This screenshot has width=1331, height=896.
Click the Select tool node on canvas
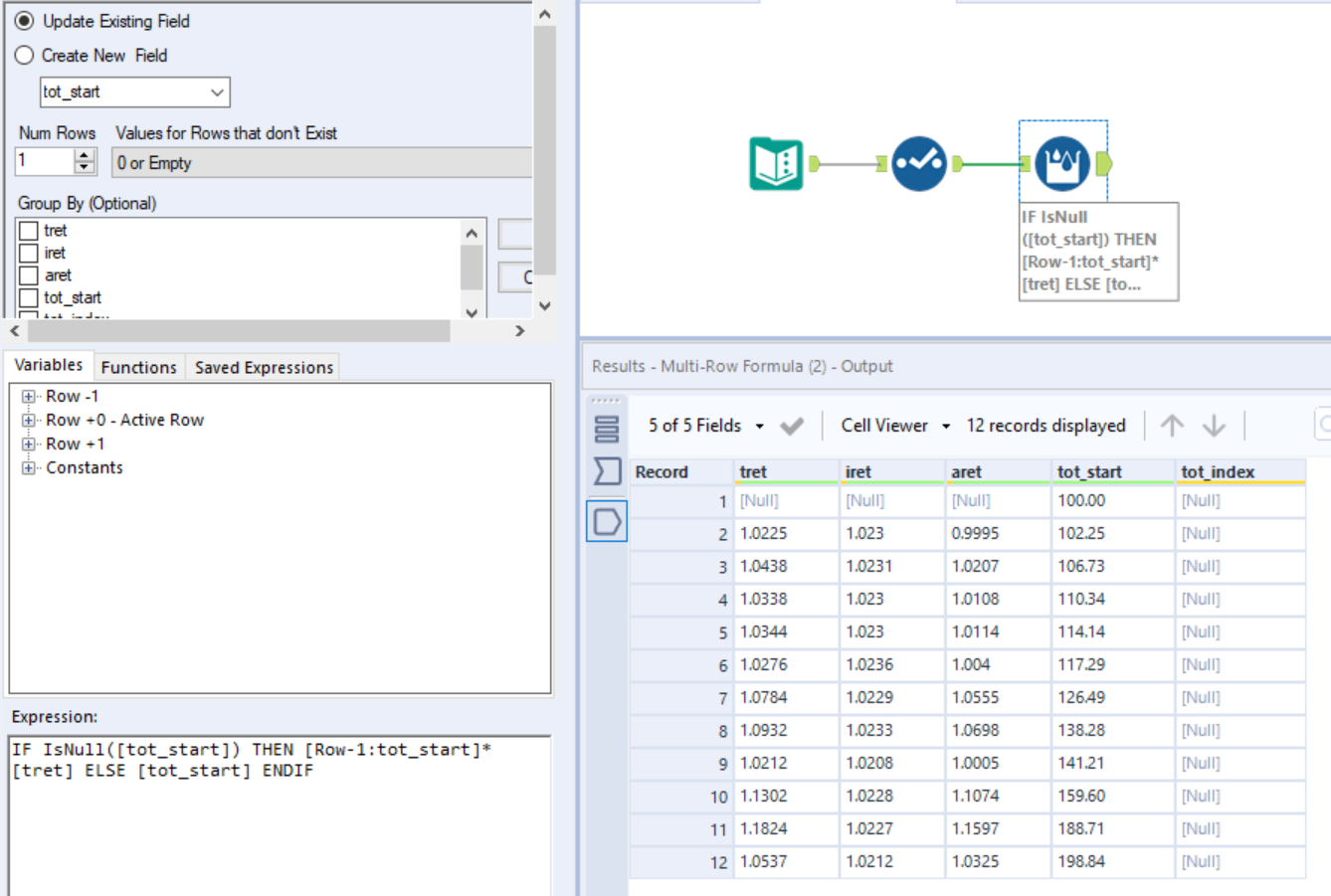coord(918,163)
